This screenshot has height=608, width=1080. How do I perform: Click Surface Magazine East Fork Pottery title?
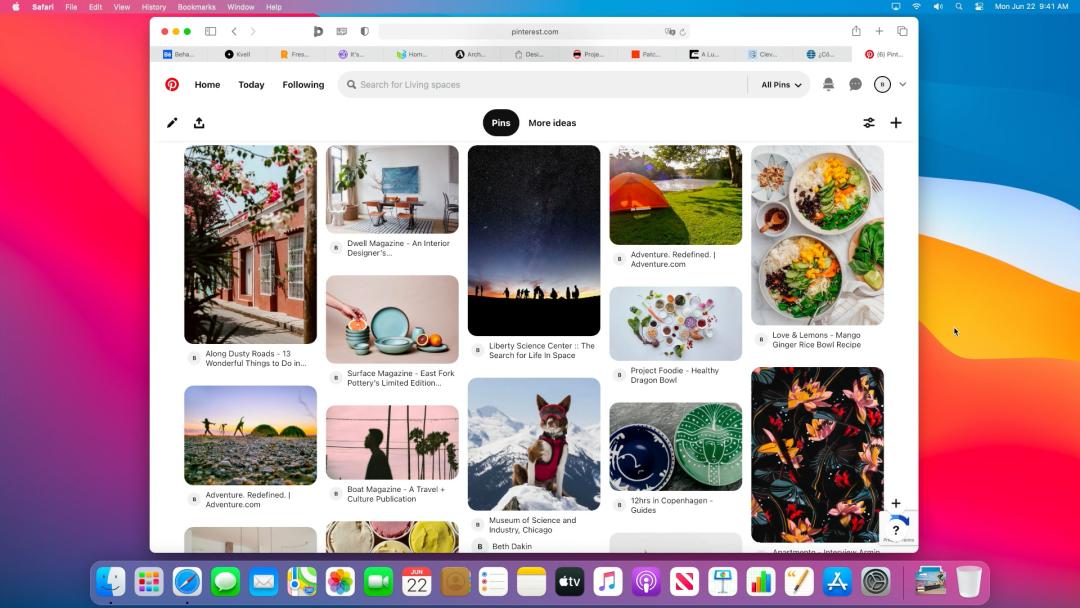click(401, 378)
